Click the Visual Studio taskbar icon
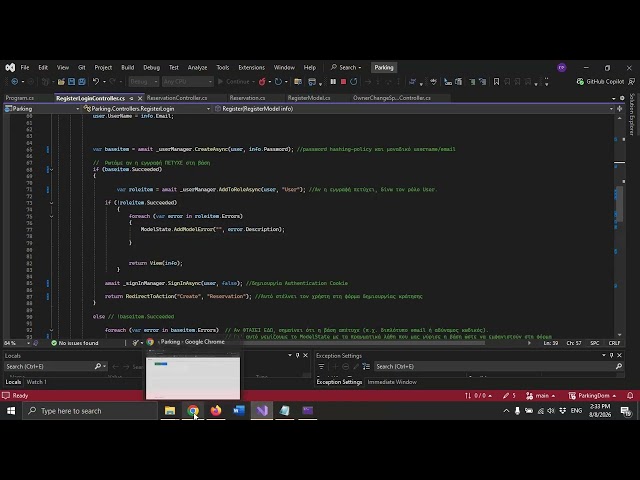Viewport: 640px width, 480px height. [262, 411]
